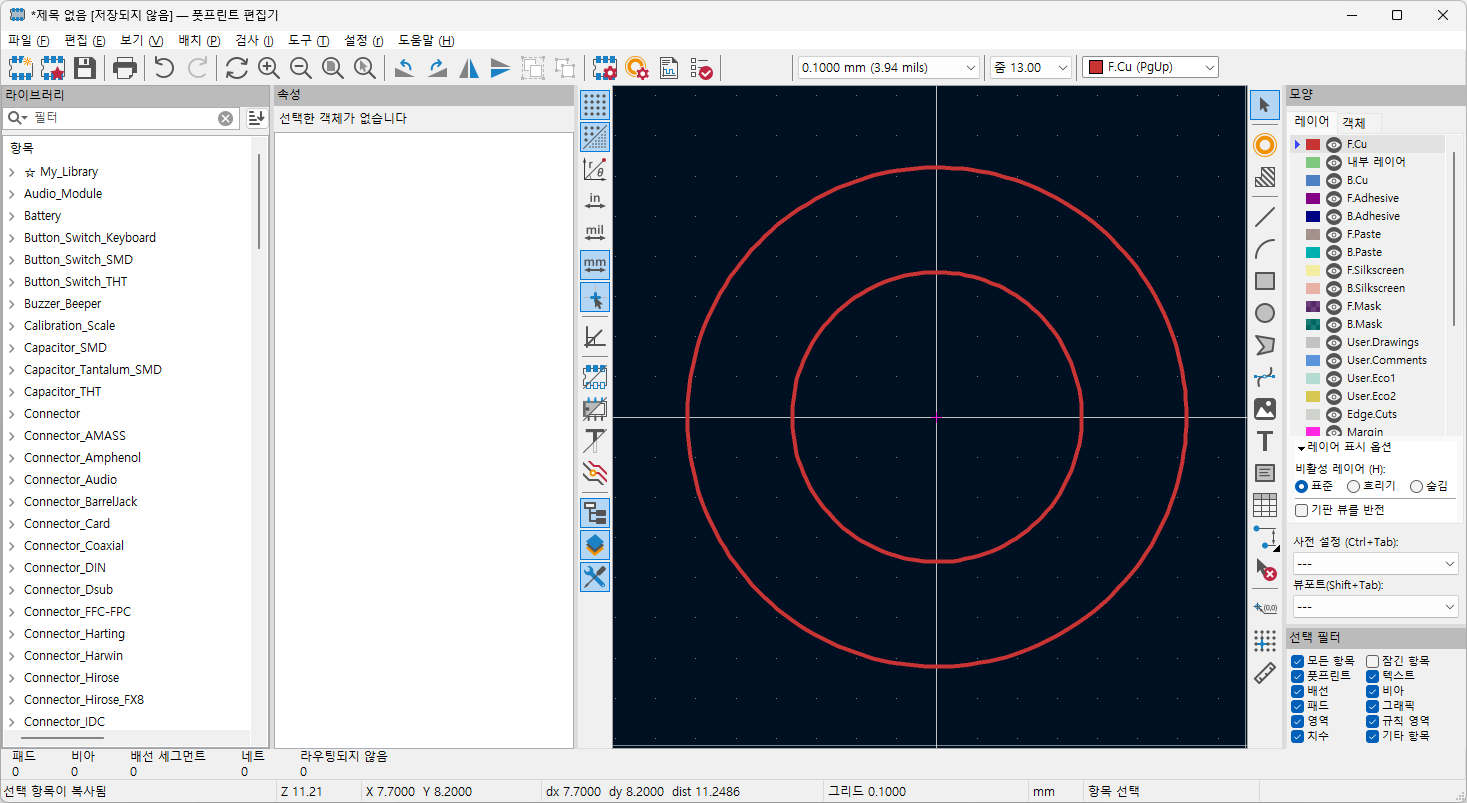Click the User.Eco2 color swatch
The height and width of the screenshot is (803, 1467).
coord(1313,396)
